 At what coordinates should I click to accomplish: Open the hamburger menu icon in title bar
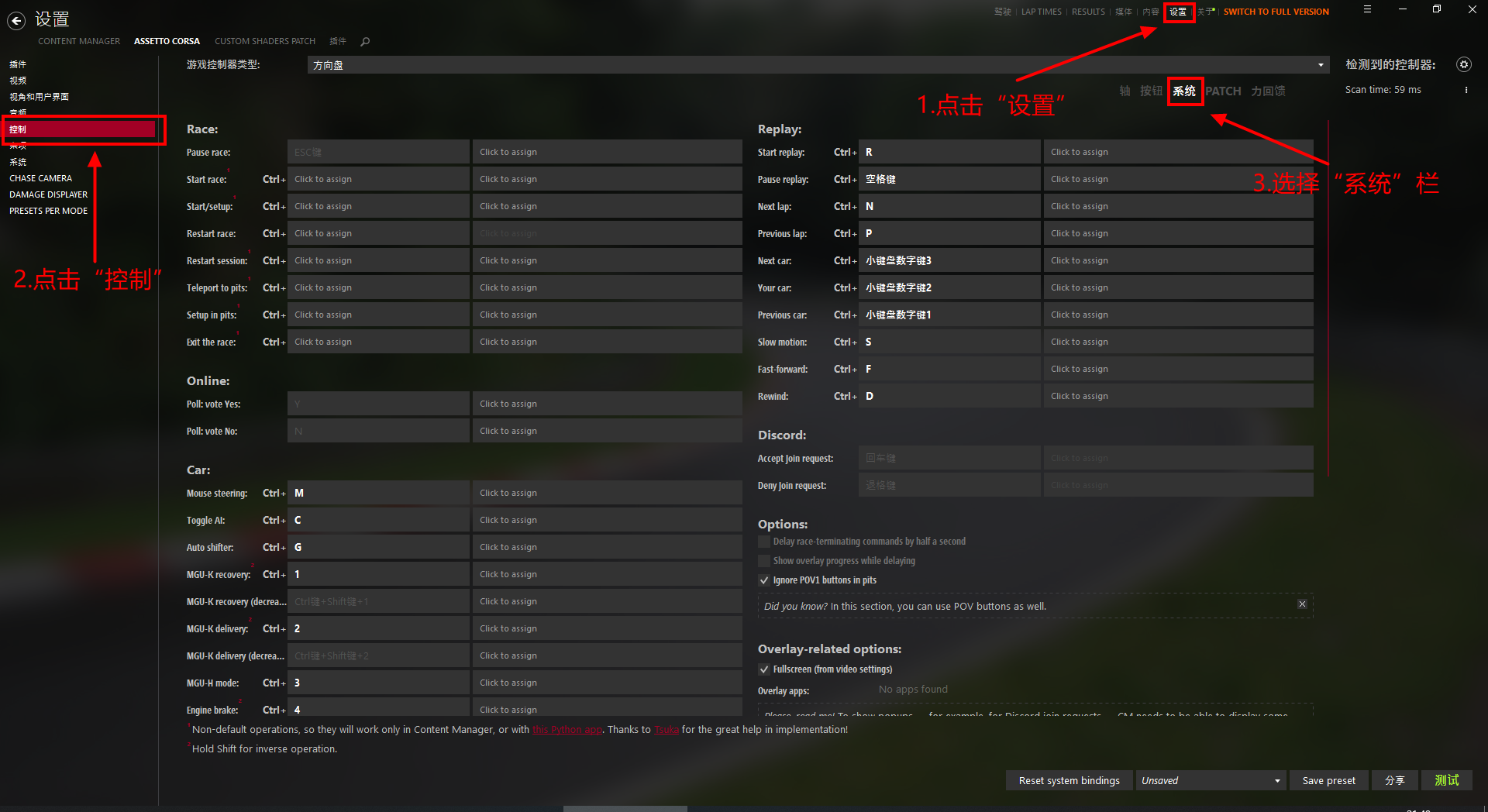1367,9
